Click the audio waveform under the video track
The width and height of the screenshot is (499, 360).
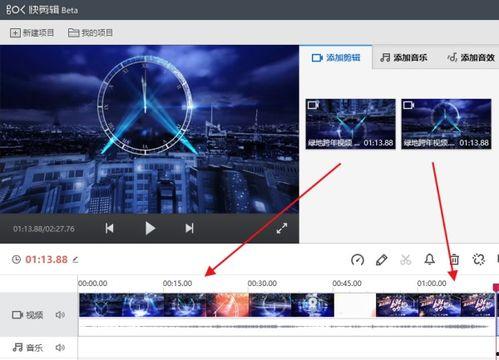click(287, 327)
